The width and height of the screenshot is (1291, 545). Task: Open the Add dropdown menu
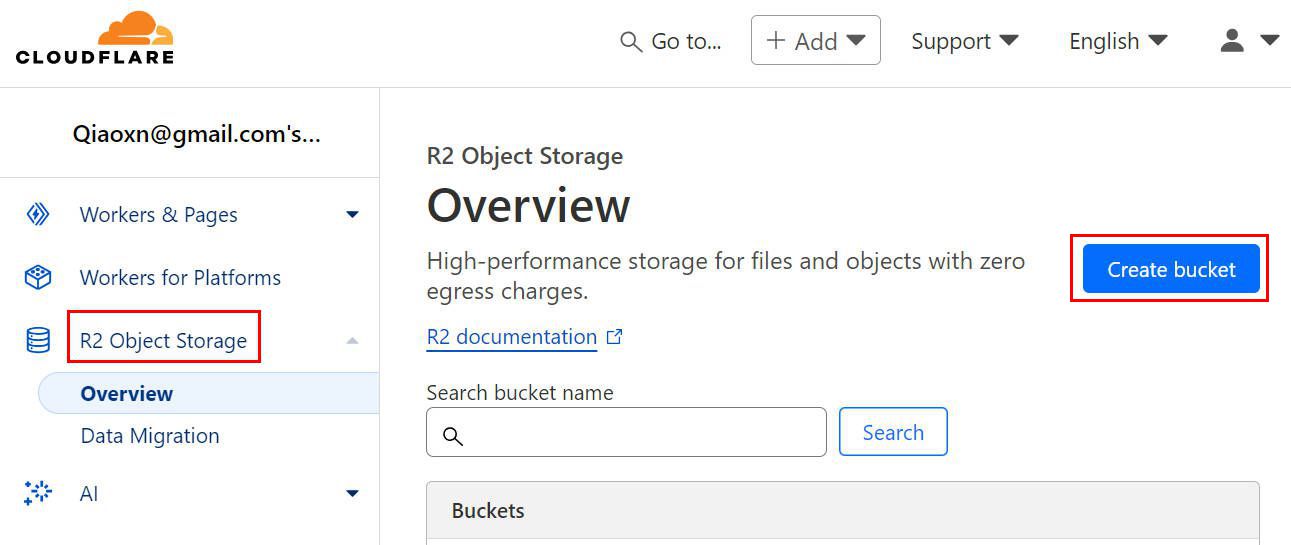pyautogui.click(x=816, y=40)
